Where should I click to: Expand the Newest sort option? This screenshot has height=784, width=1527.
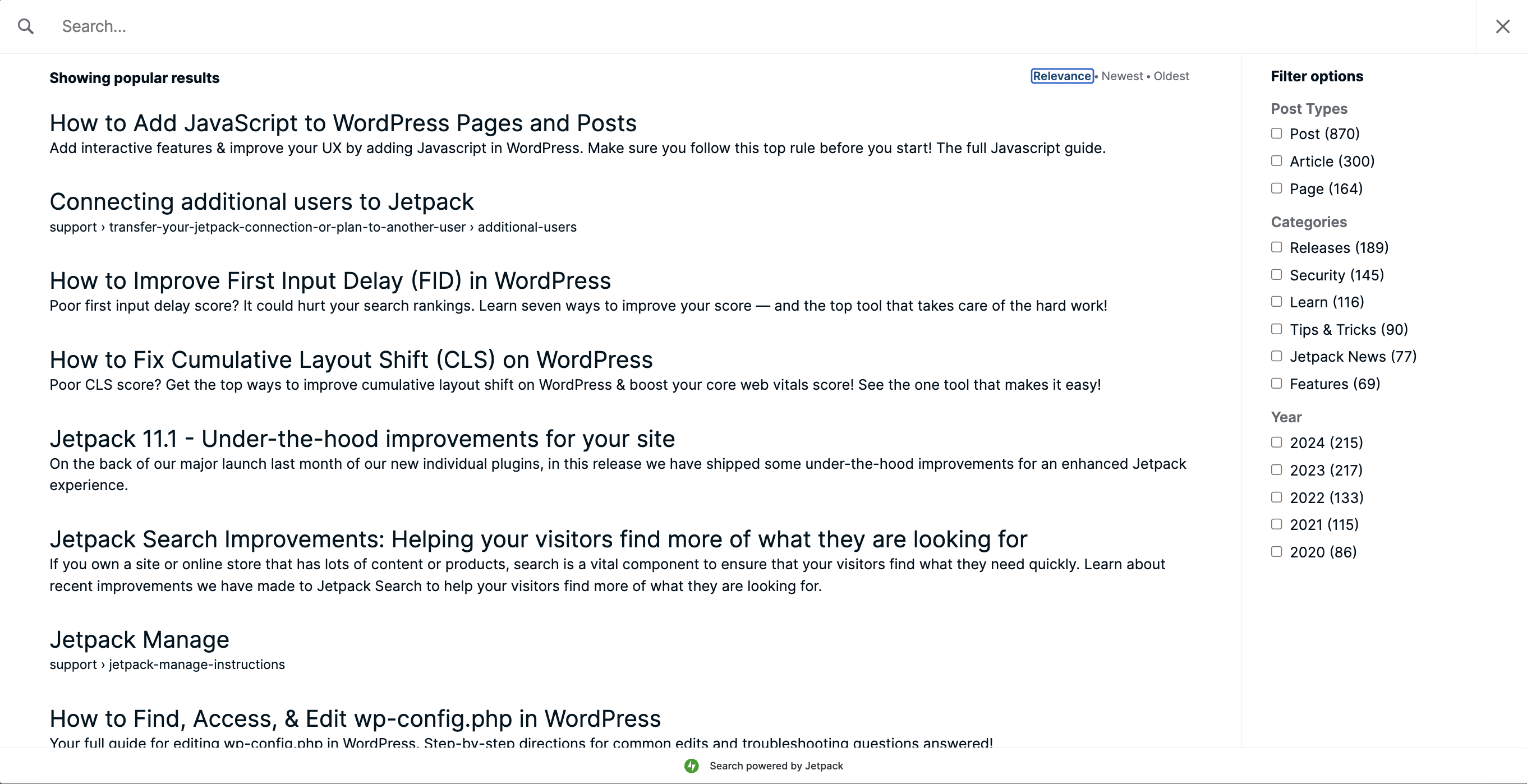[x=1121, y=75]
